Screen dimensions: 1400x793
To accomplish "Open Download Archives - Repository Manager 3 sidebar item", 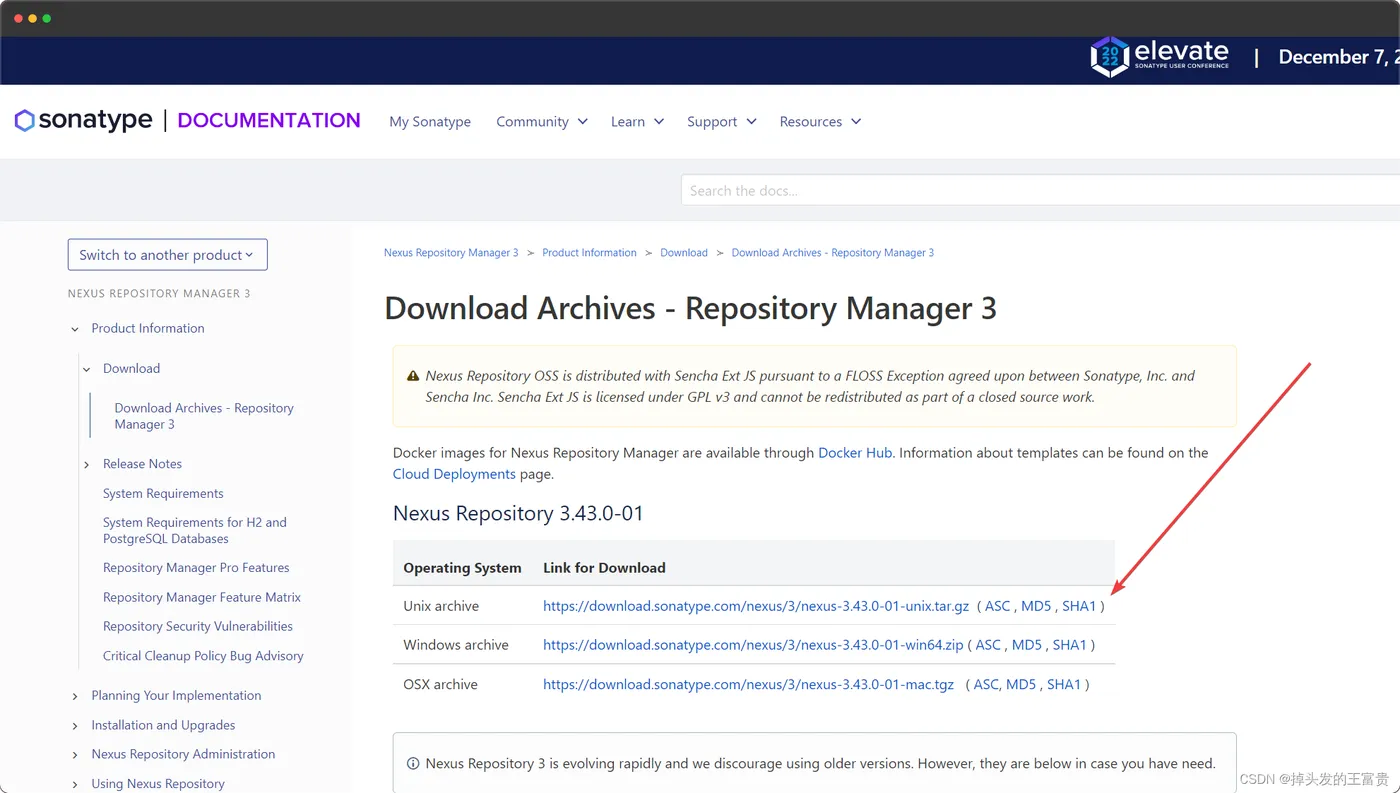I will (x=204, y=416).
